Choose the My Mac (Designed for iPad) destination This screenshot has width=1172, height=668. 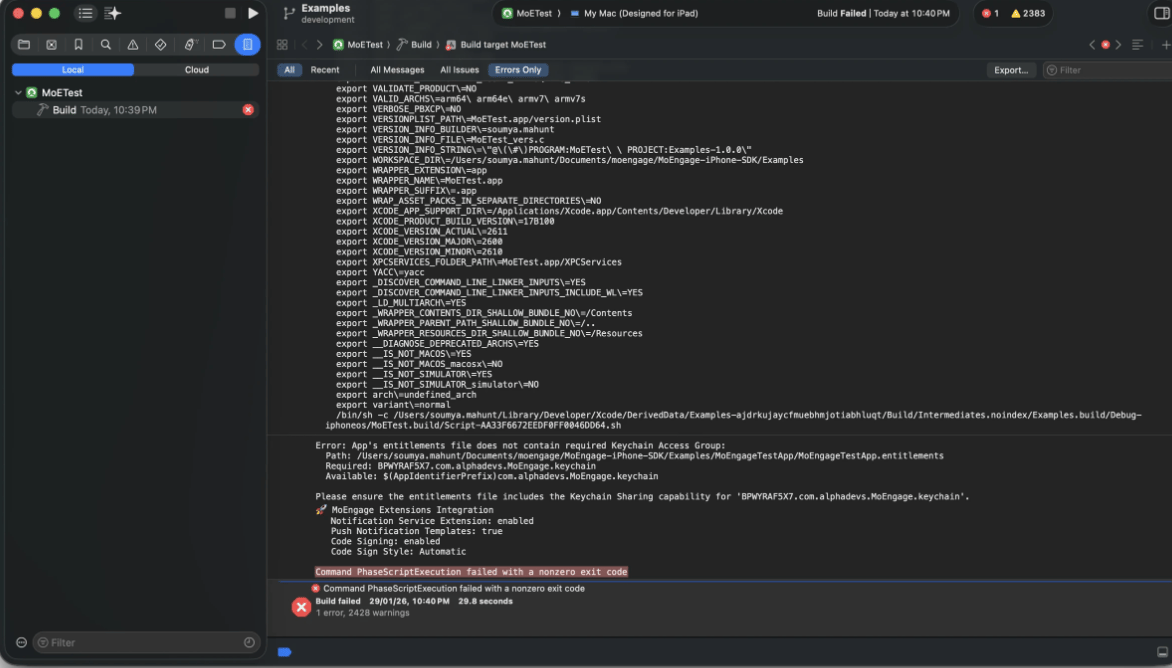point(634,13)
